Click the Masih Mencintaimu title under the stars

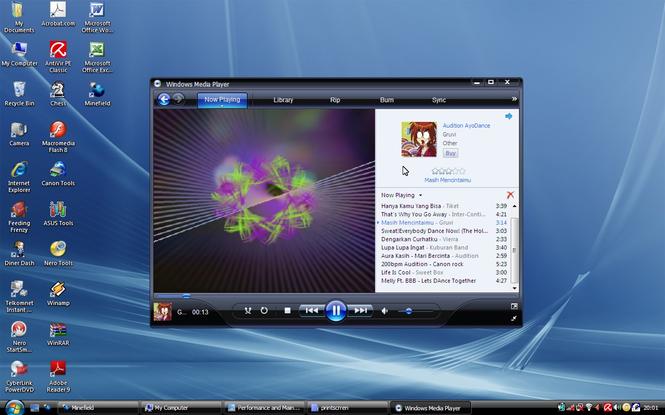(447, 180)
